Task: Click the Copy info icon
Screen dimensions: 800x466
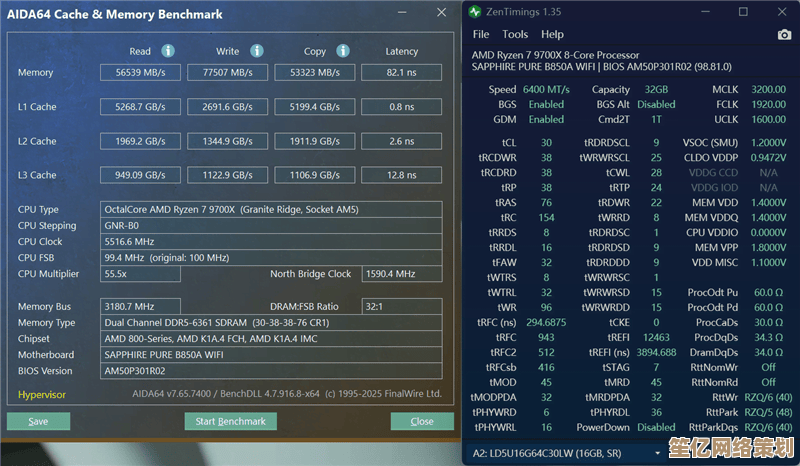Action: click(x=341, y=51)
